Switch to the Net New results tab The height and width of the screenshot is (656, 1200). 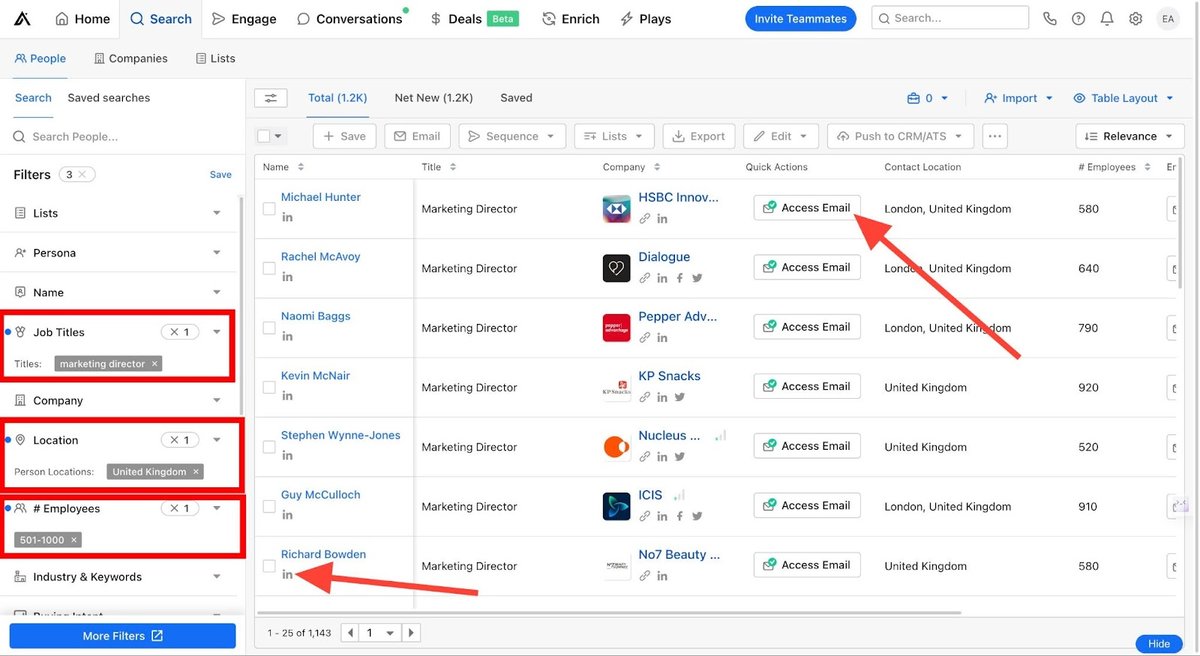click(x=433, y=97)
